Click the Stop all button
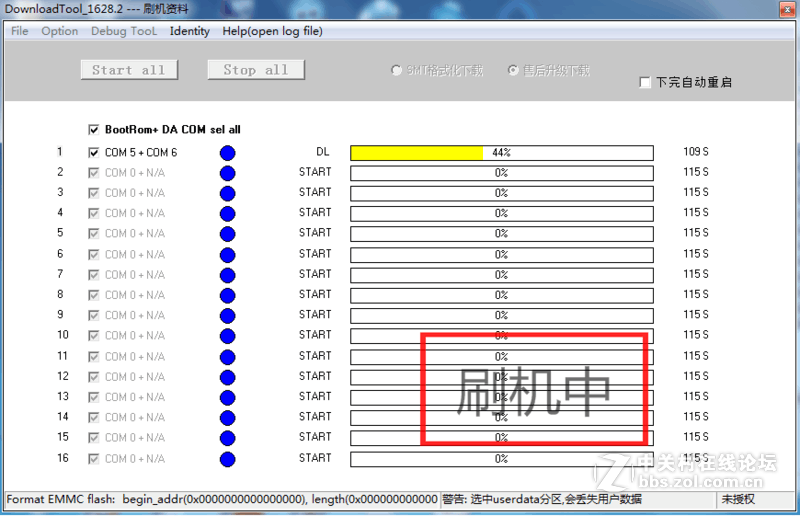The height and width of the screenshot is (516, 800). pos(256,70)
